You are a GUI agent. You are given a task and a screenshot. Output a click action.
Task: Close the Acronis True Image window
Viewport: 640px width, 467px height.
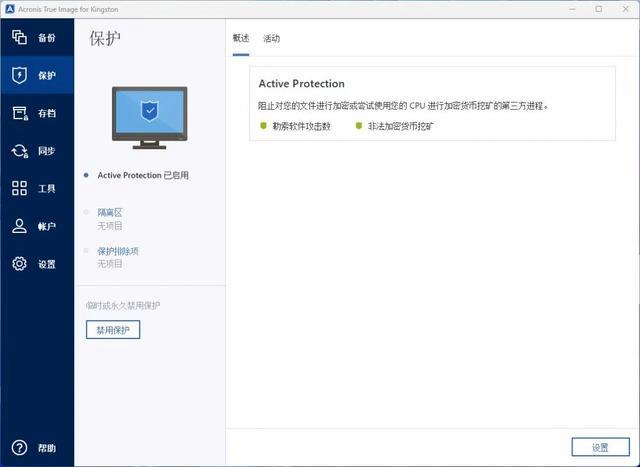coord(625,9)
